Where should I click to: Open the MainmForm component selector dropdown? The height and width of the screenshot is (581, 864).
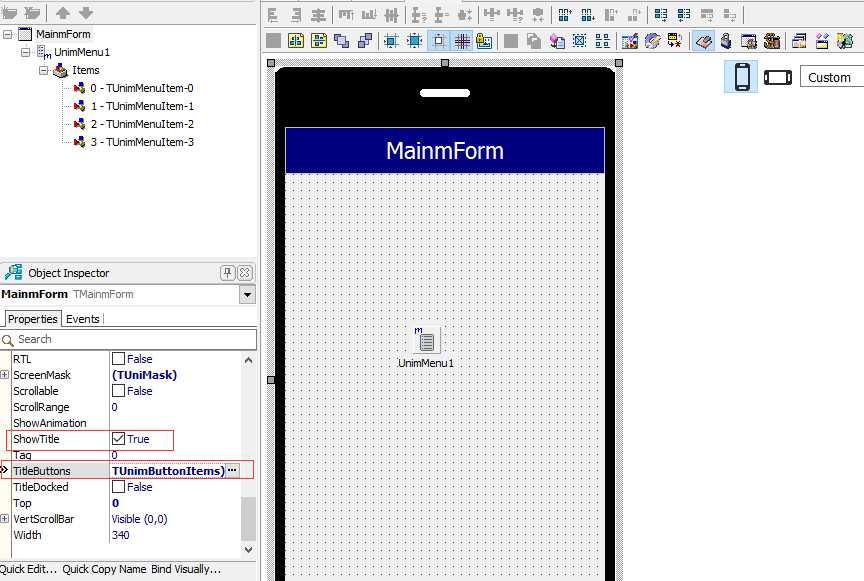tap(247, 295)
